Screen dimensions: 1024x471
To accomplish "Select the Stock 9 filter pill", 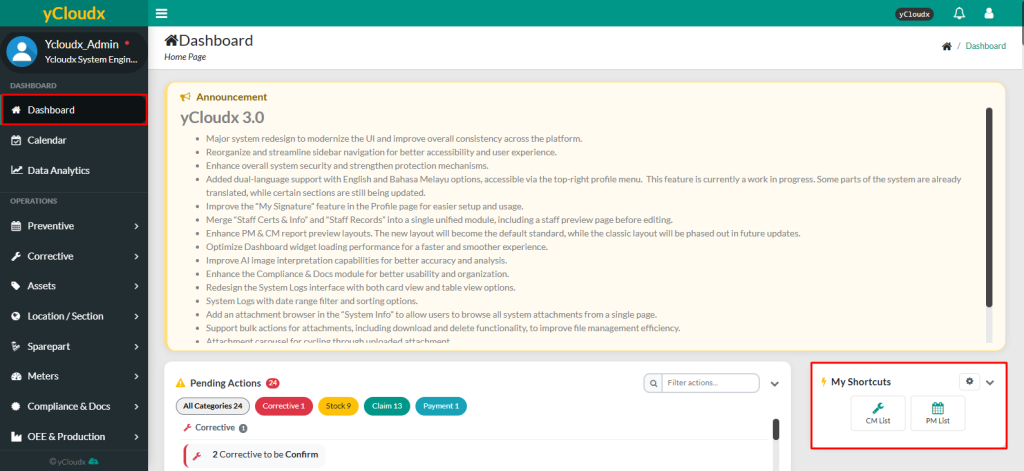I will pyautogui.click(x=338, y=406).
